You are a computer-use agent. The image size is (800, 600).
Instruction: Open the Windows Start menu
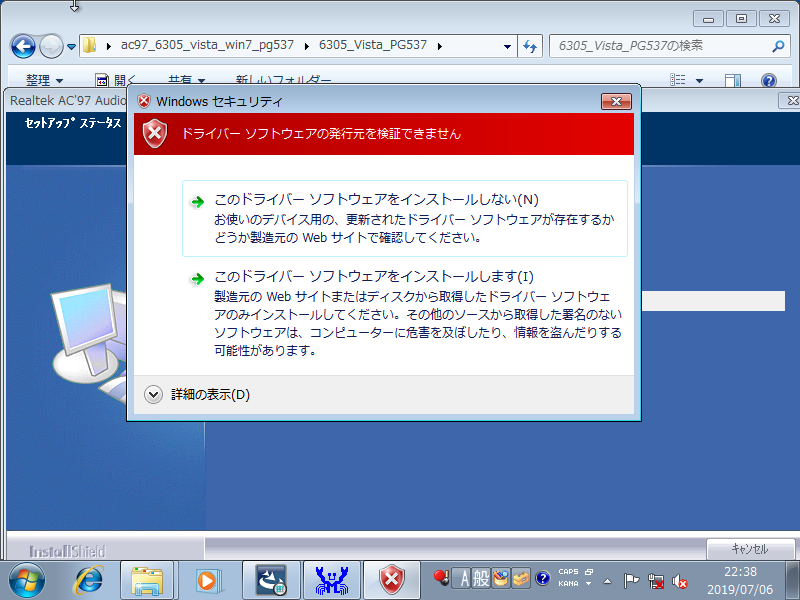pos(27,581)
